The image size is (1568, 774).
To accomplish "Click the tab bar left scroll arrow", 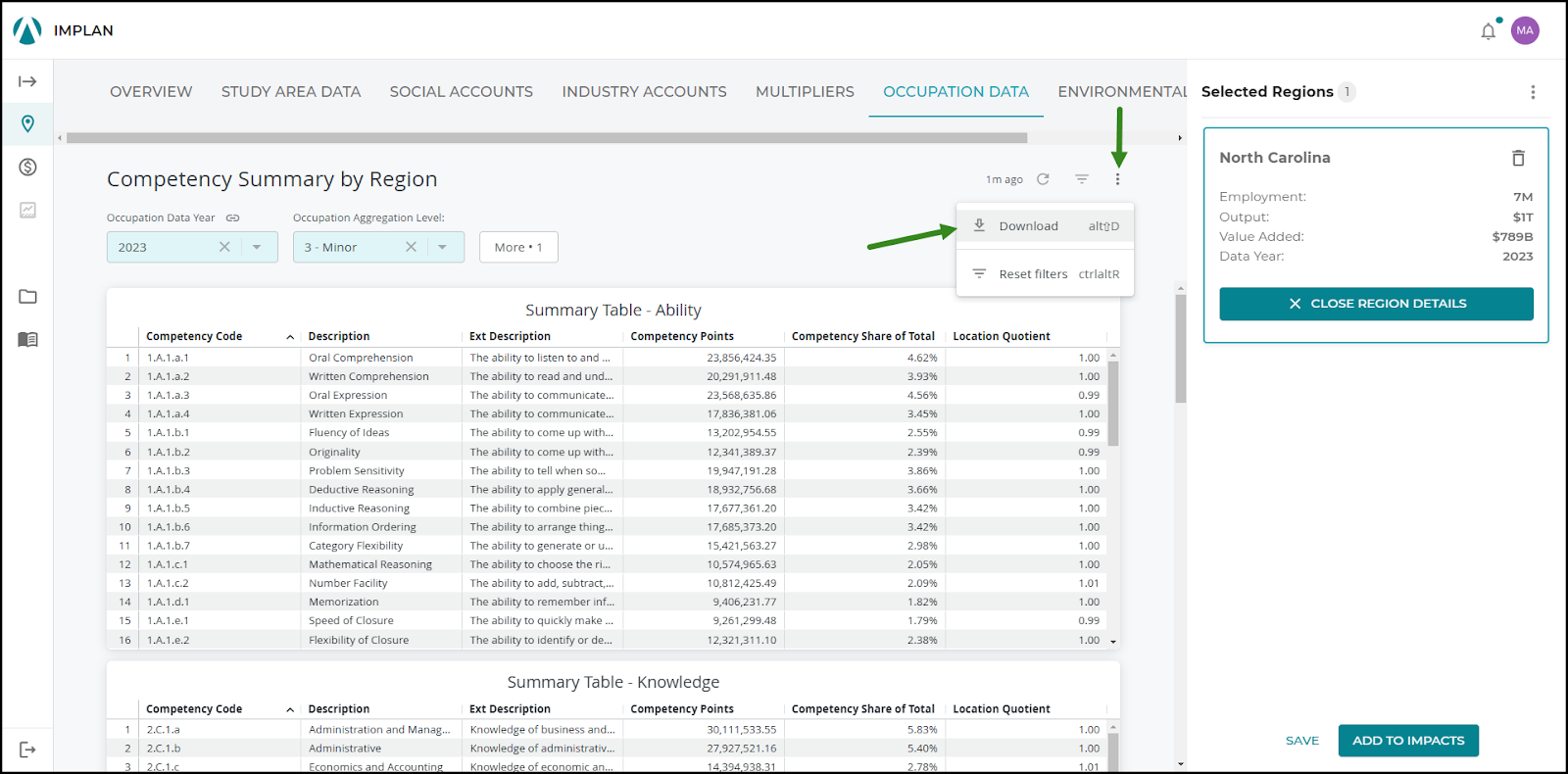I will point(60,138).
